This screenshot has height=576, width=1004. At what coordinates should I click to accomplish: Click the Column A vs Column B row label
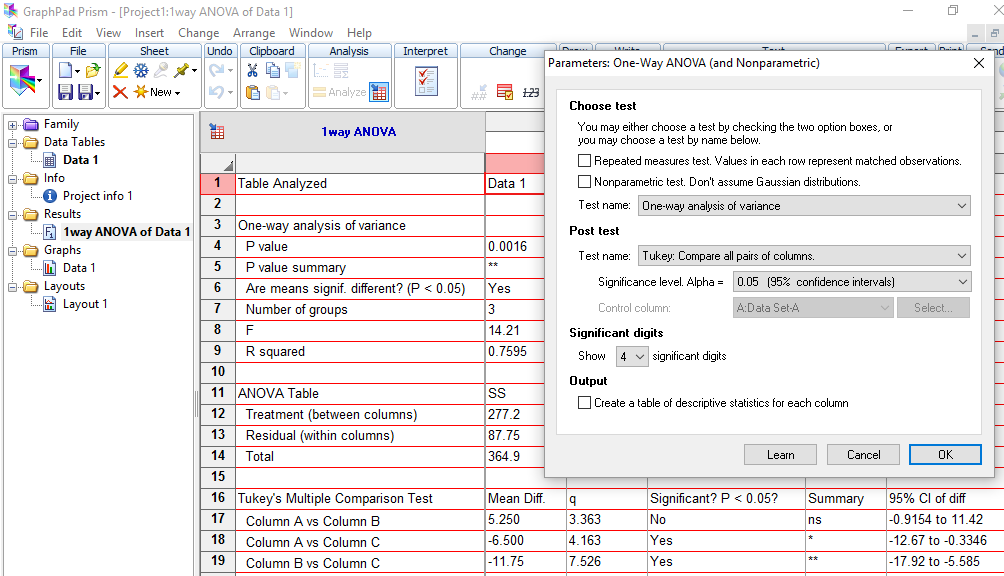point(360,520)
